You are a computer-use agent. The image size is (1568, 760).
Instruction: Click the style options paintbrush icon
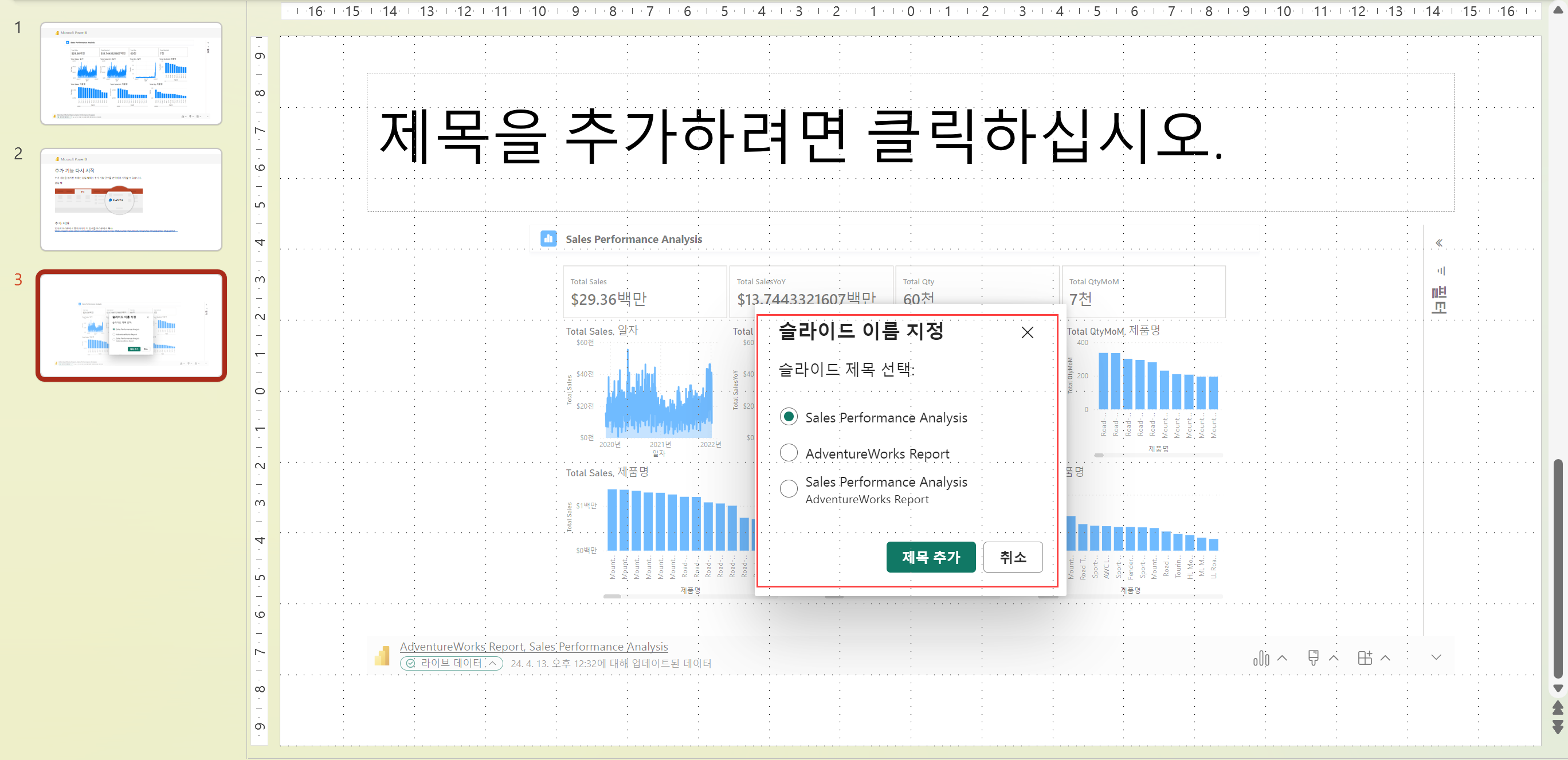tap(1313, 659)
